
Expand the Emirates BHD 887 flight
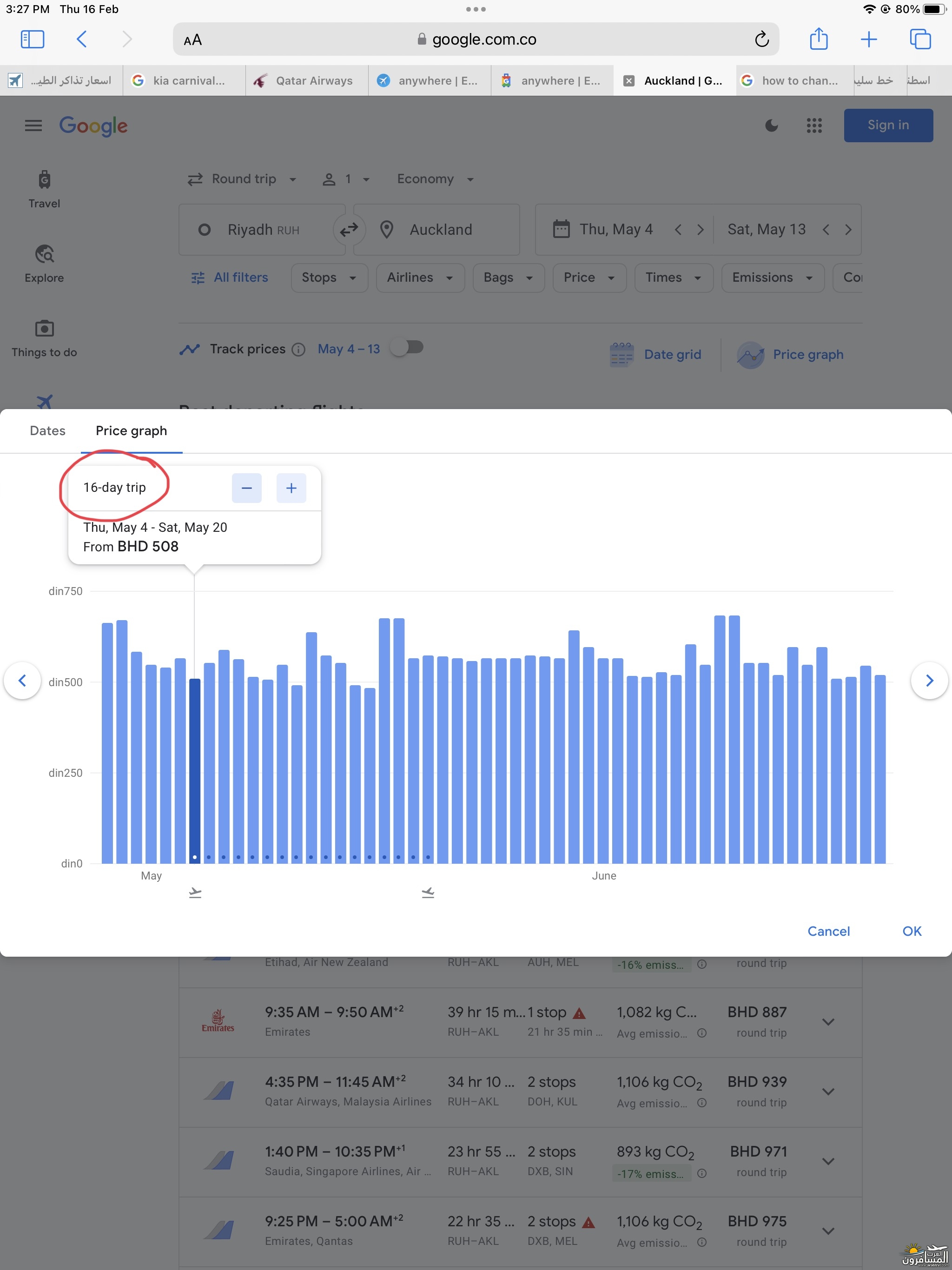coord(828,1022)
